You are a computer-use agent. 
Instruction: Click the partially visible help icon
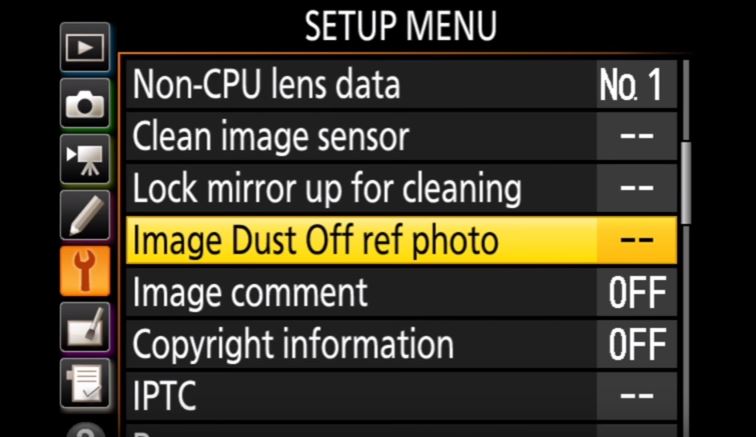85,428
